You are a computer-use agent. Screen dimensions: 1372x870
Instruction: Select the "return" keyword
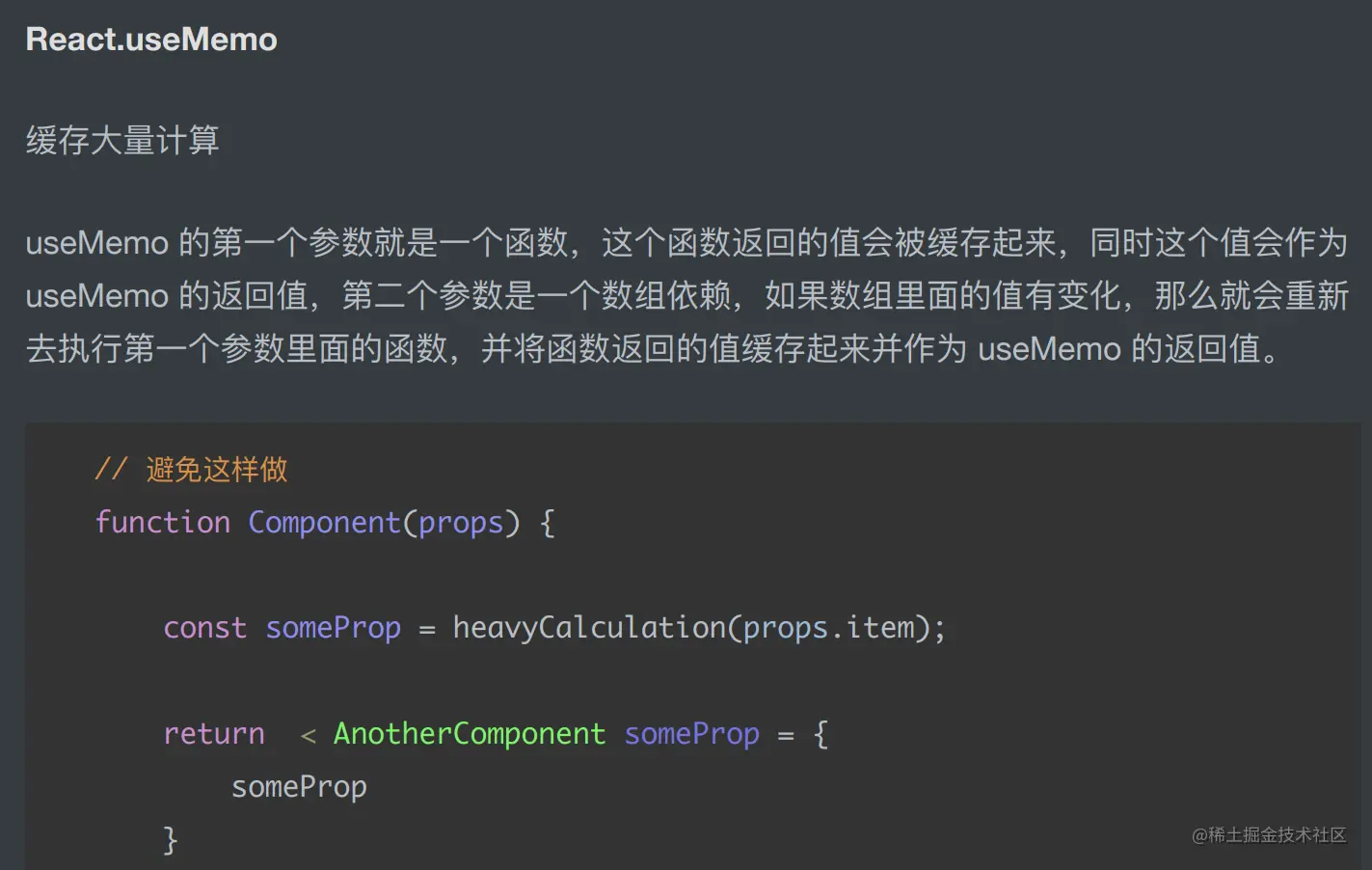point(213,734)
